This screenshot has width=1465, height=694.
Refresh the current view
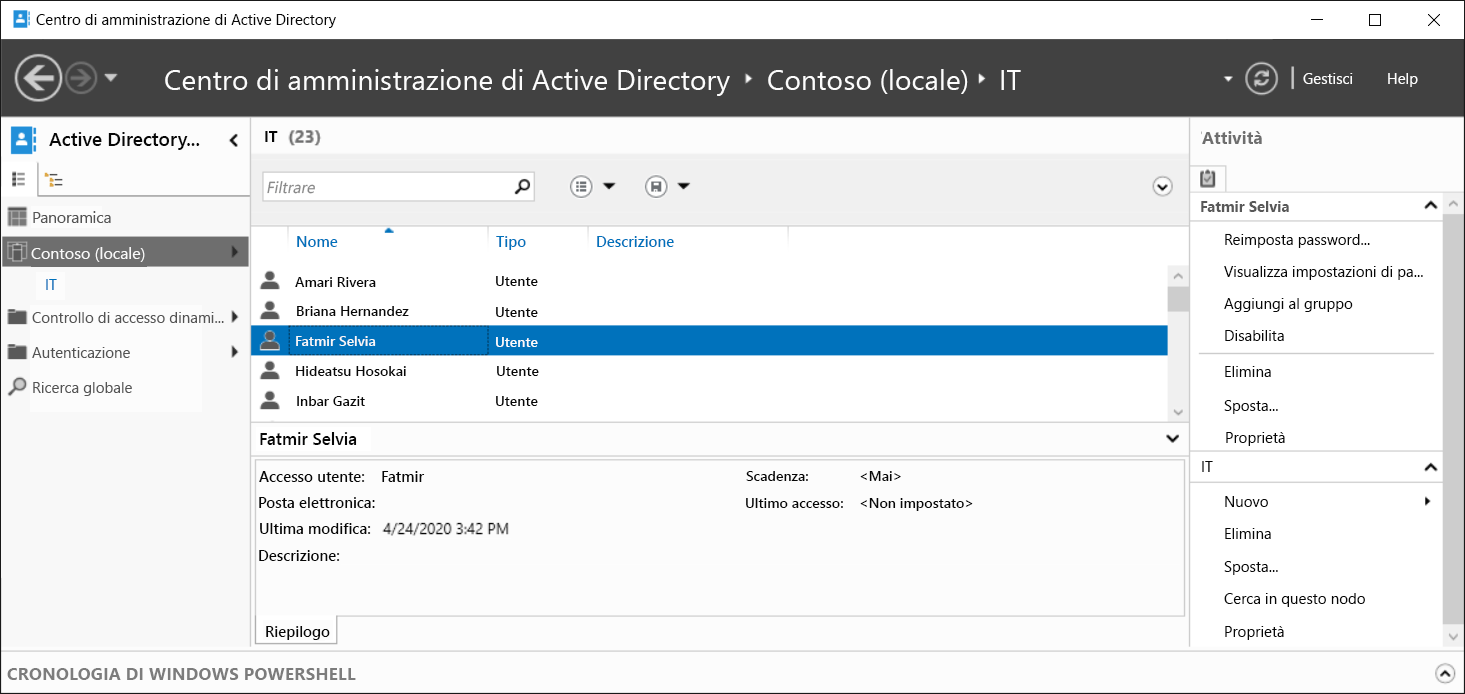1261,78
